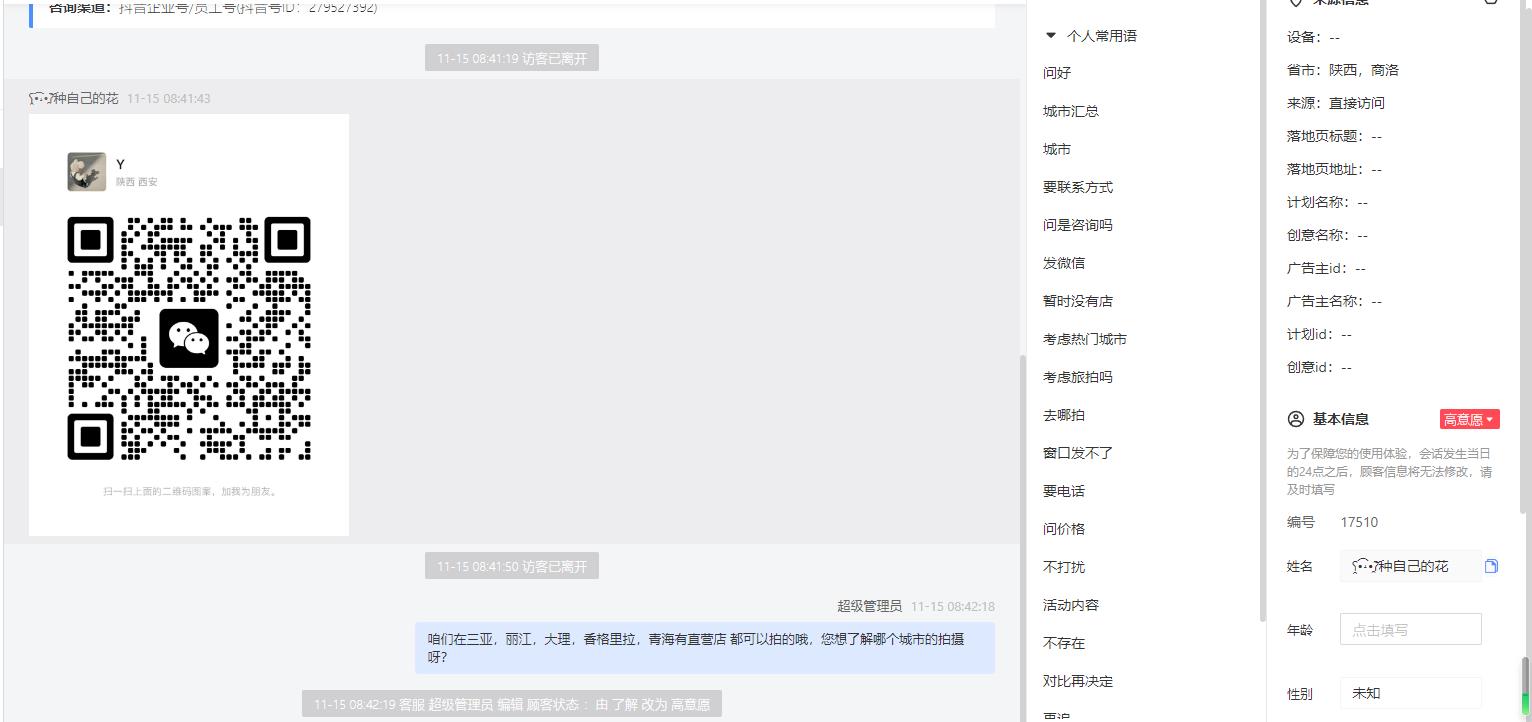Click the 编号 value 17510
Image resolution: width=1532 pixels, height=722 pixels.
pos(1359,522)
